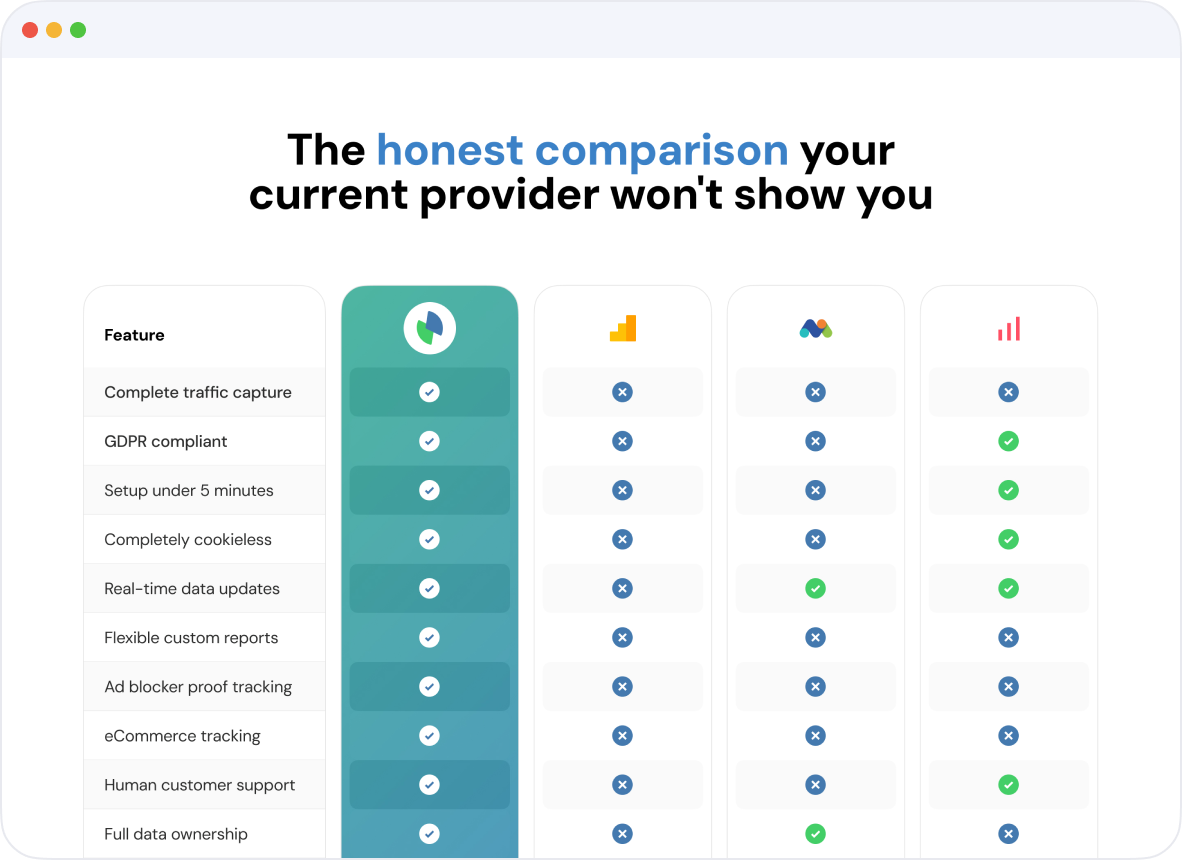1182x860 pixels.
Task: Select the Ad blocker proof tracking row label
Action: [x=198, y=687]
